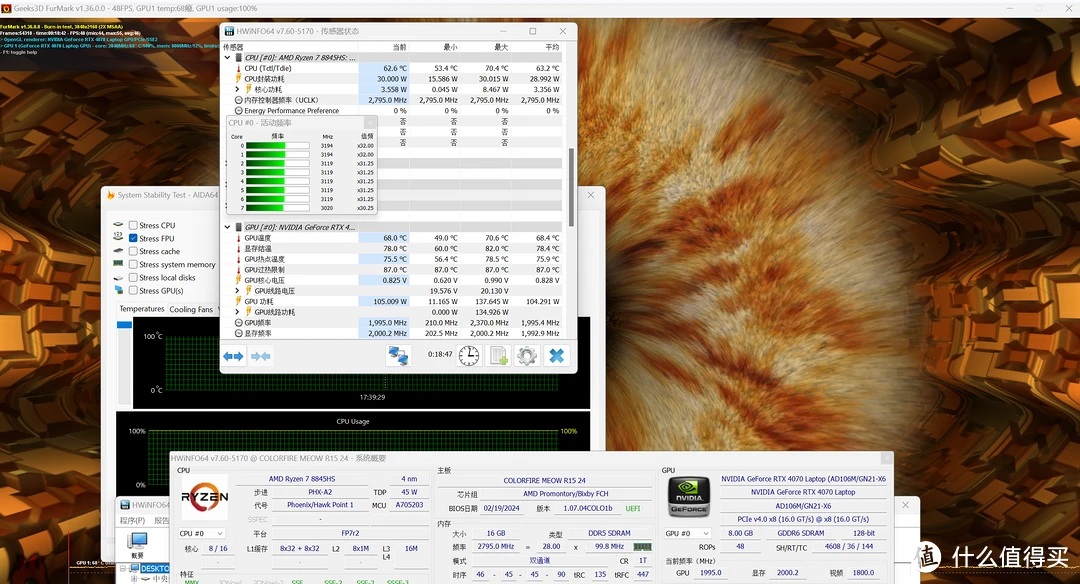1080x584 pixels.
Task: Click the GPU频率 clock icon
Action: [x=238, y=322]
